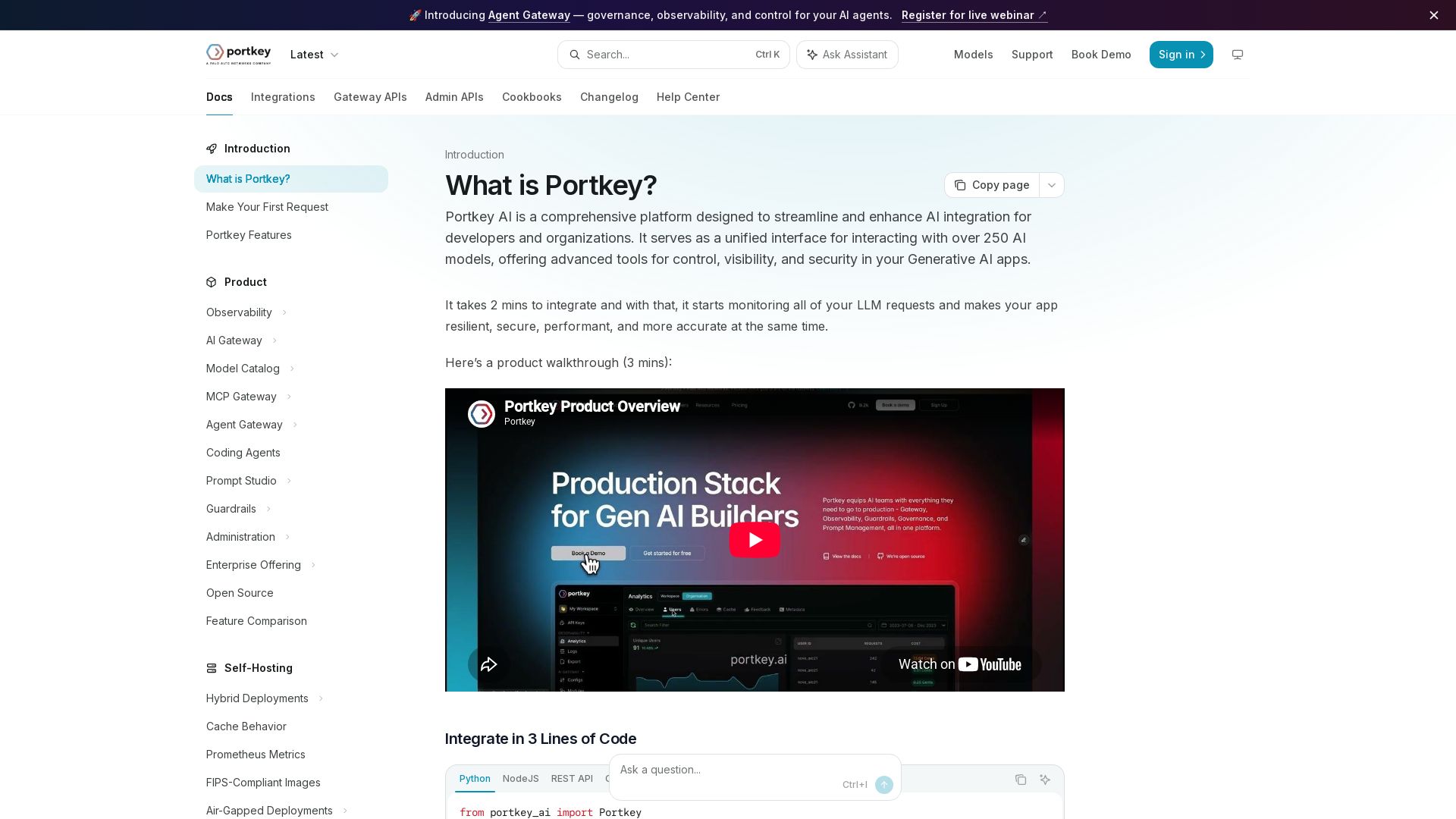Click Portkey Product Overview video title
Image resolution: width=1456 pixels, height=819 pixels.
[591, 406]
